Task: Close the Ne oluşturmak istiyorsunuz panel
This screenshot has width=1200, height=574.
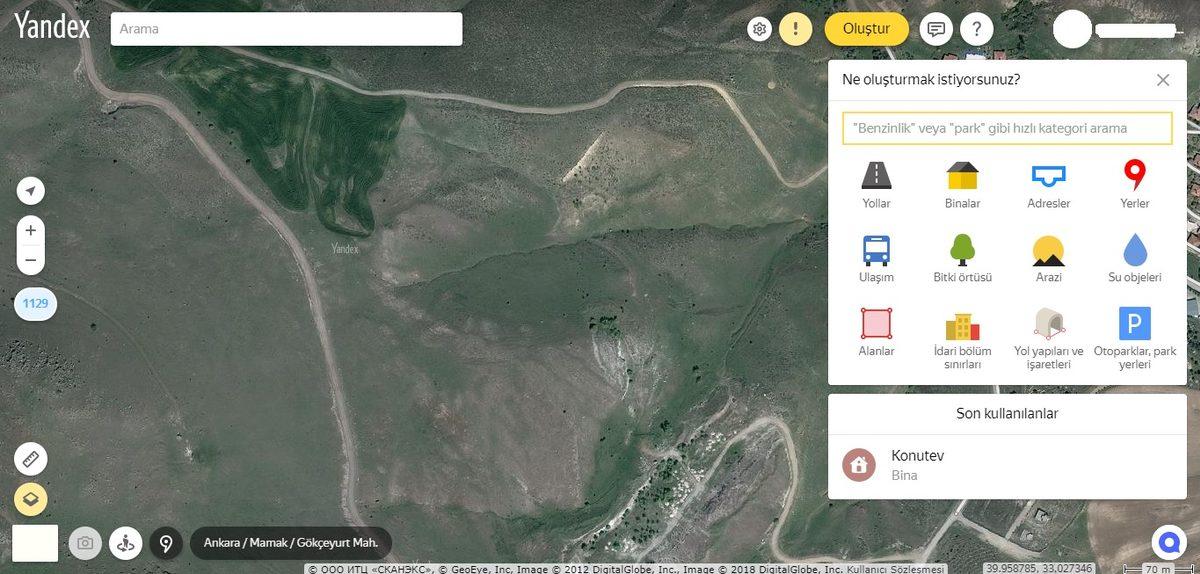Action: 1162,80
